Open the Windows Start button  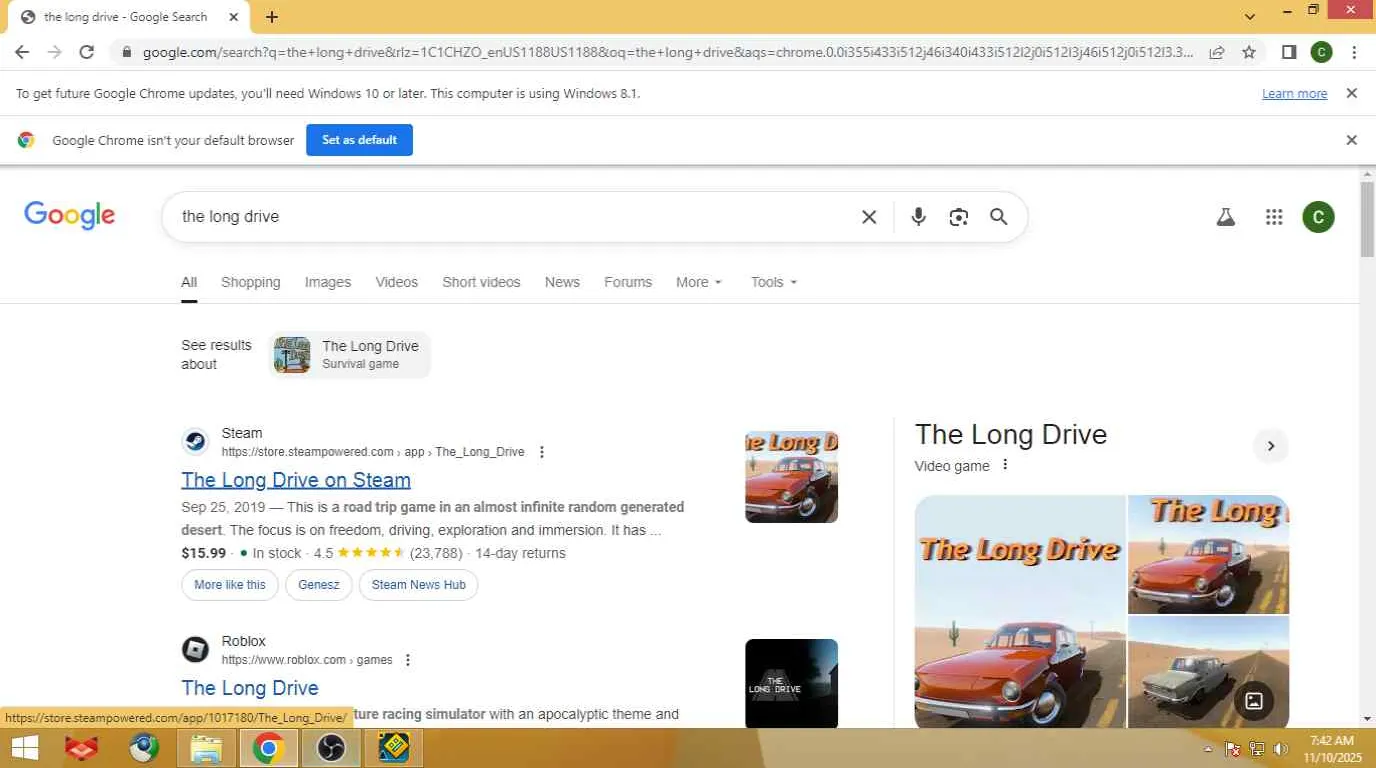(x=25, y=748)
